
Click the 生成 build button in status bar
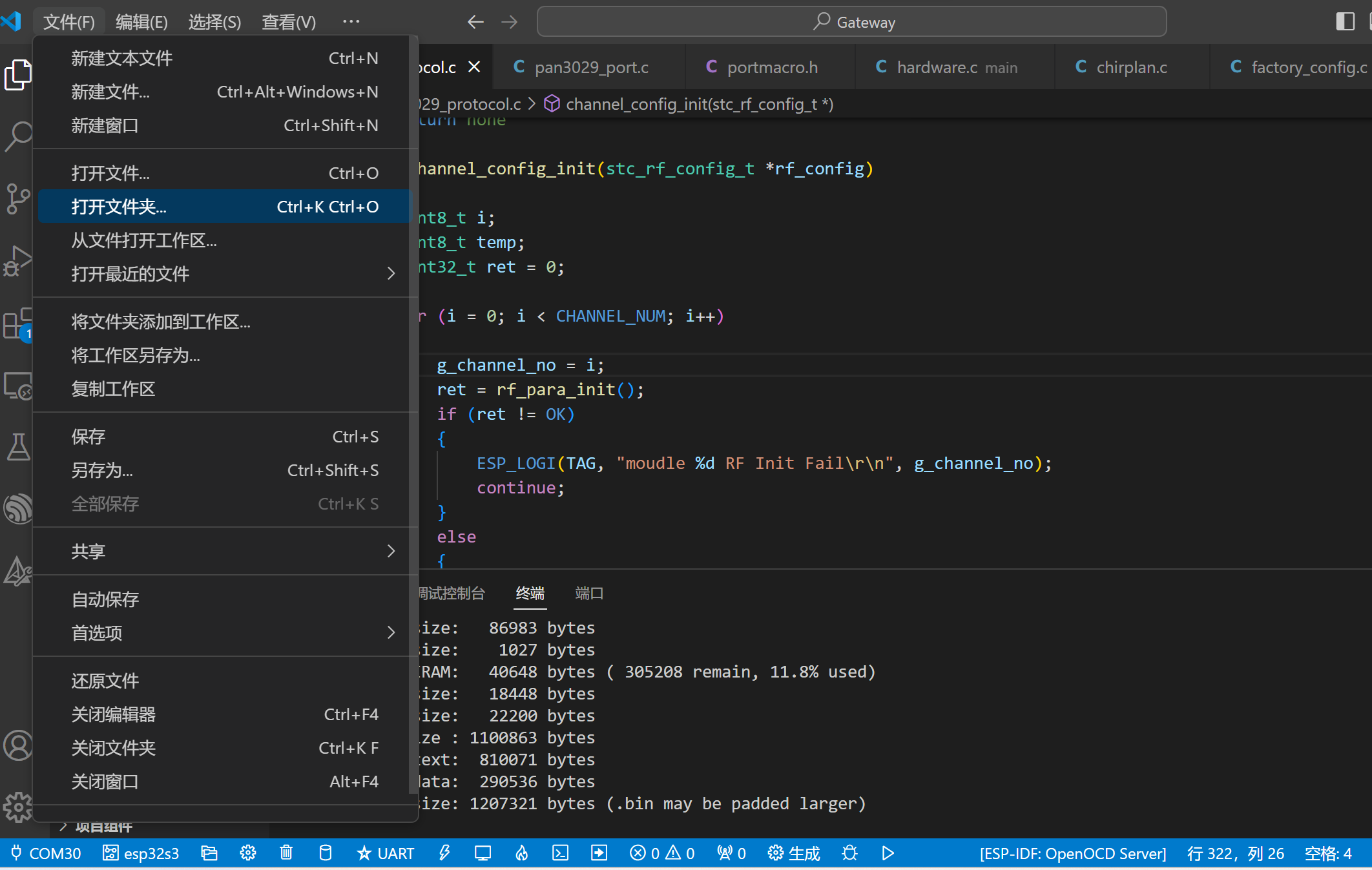point(794,853)
